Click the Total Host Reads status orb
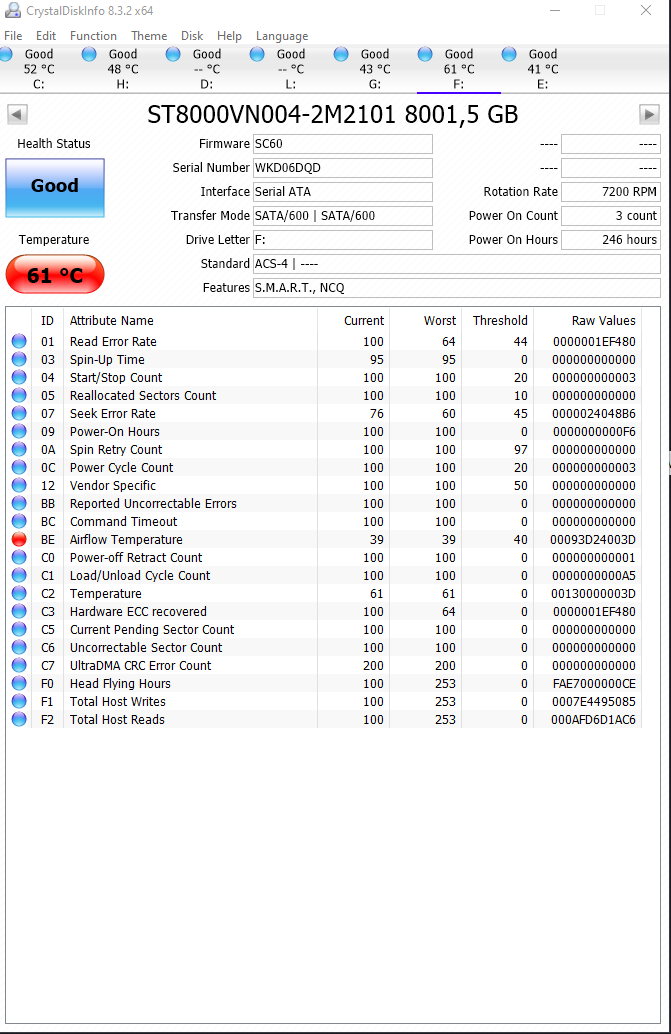 click(19, 719)
